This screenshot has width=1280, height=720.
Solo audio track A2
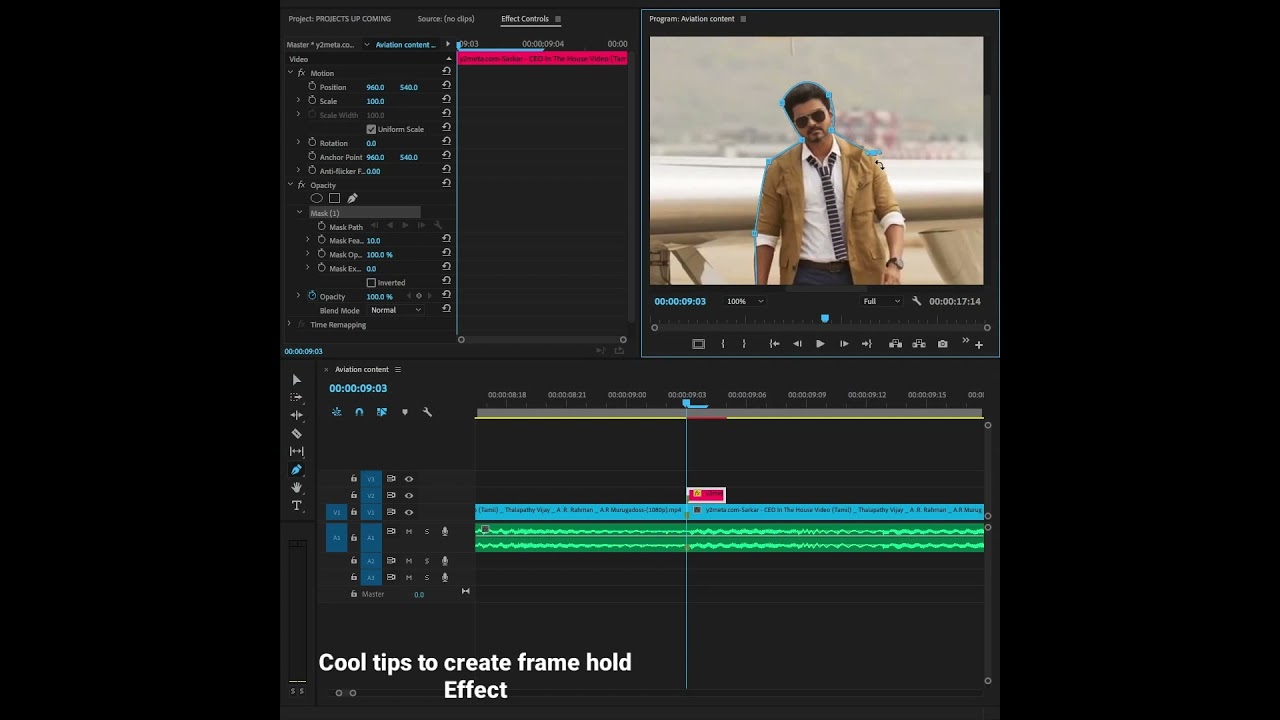[427, 561]
